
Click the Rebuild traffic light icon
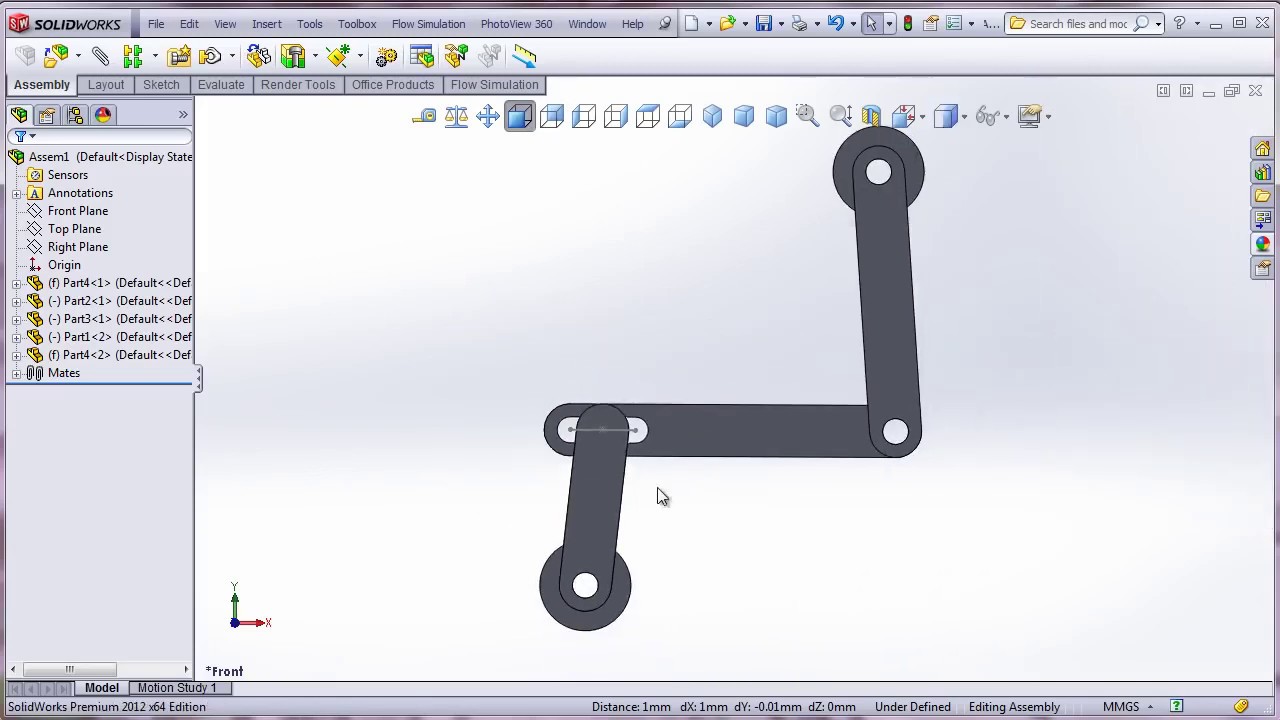click(908, 23)
